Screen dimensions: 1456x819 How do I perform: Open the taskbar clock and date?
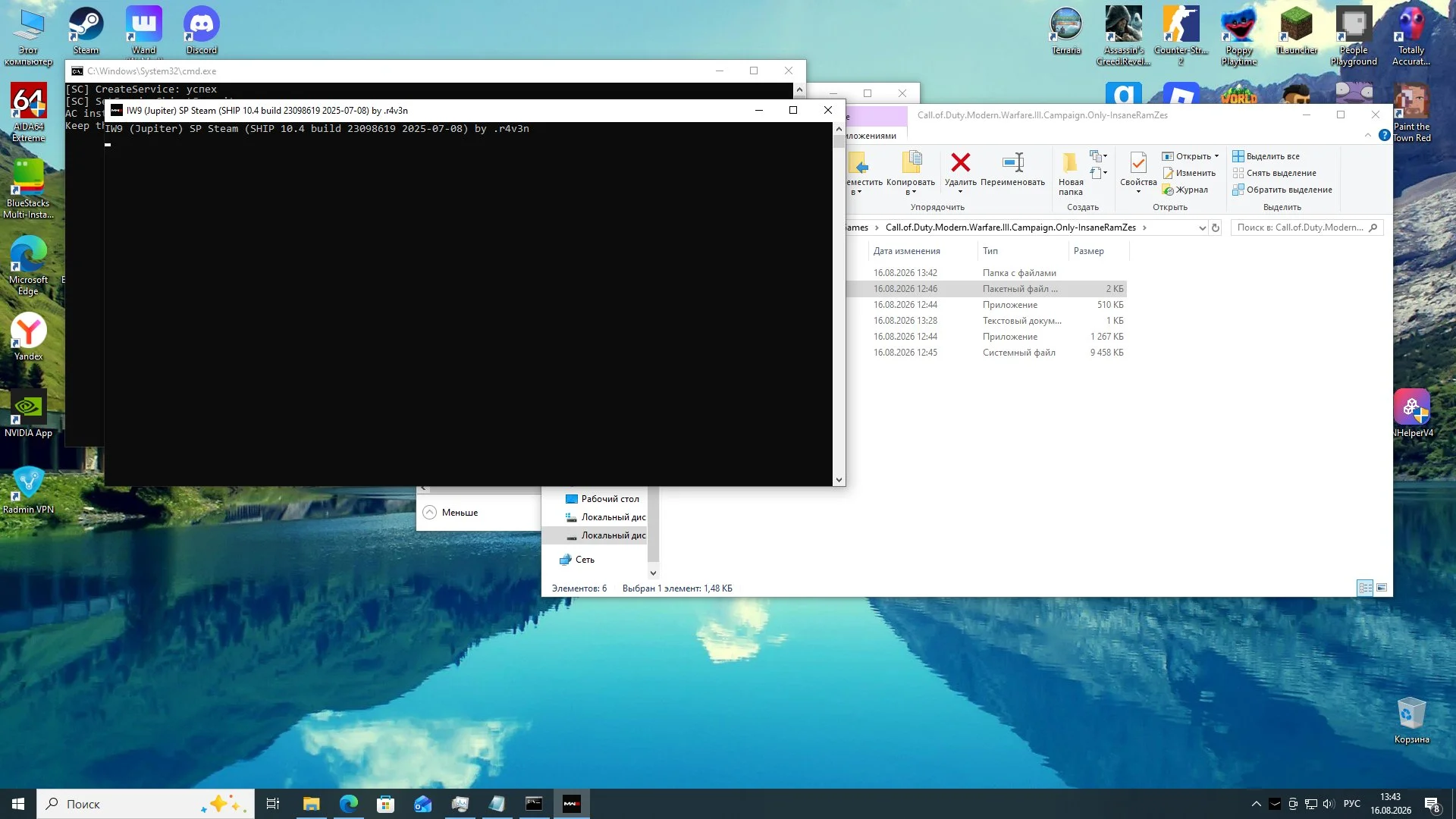[1390, 804]
